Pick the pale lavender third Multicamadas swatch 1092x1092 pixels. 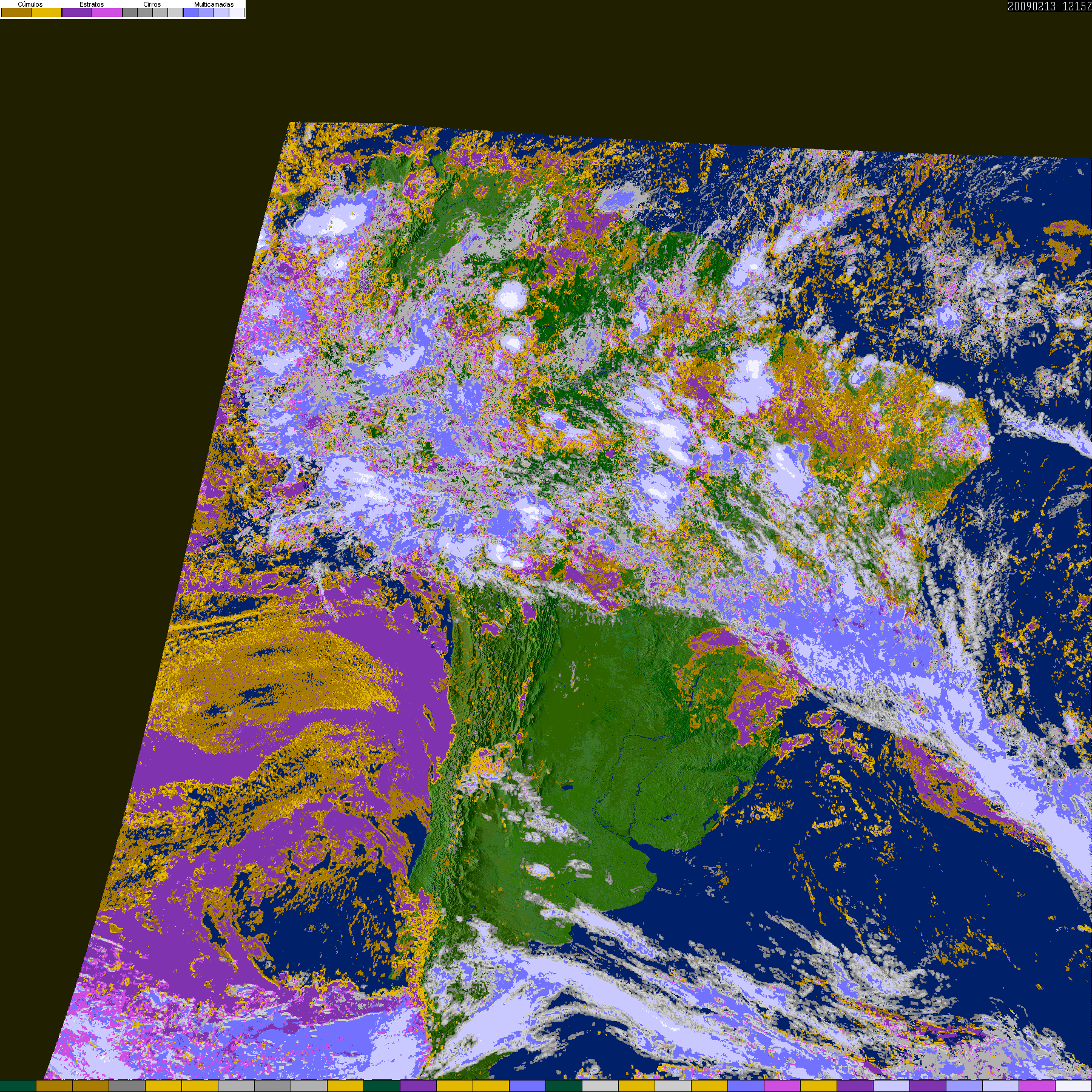(x=221, y=12)
